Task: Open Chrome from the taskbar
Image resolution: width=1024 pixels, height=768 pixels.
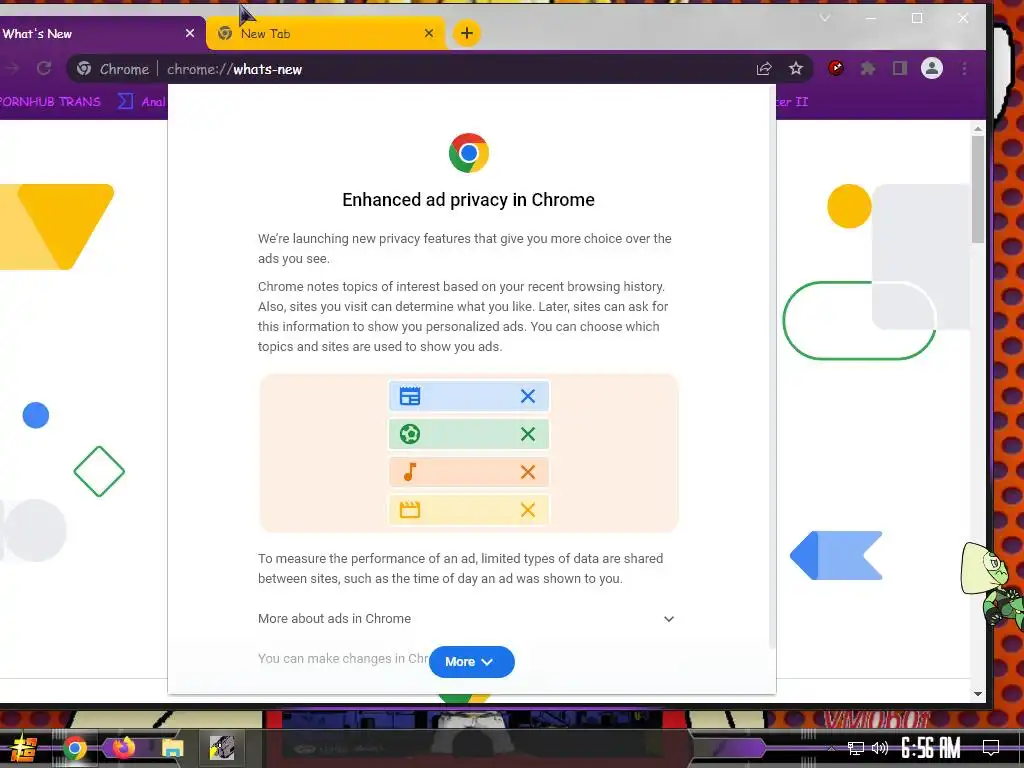Action: pos(74,748)
